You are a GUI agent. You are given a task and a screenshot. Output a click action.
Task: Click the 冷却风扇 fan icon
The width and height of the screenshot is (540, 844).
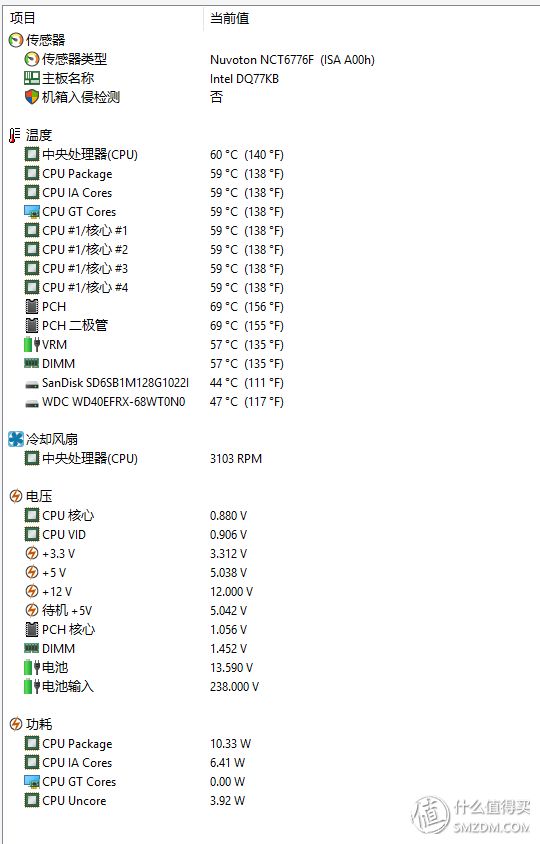[16, 439]
